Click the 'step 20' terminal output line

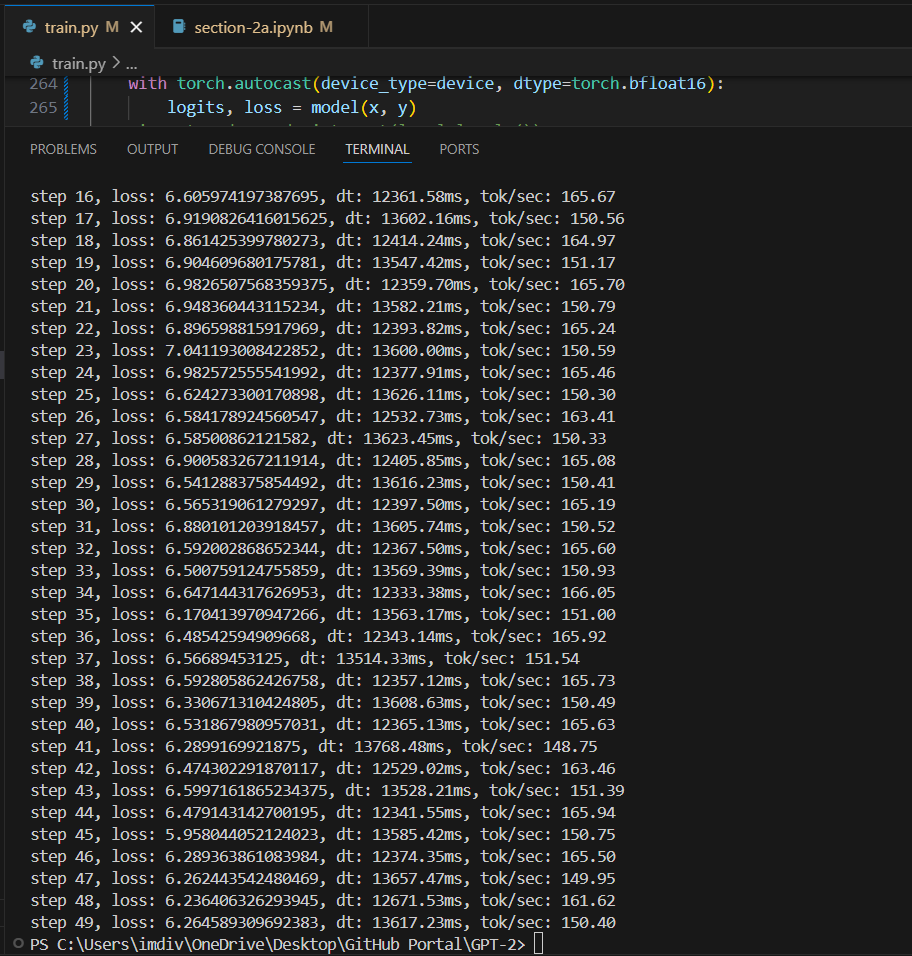pos(327,284)
